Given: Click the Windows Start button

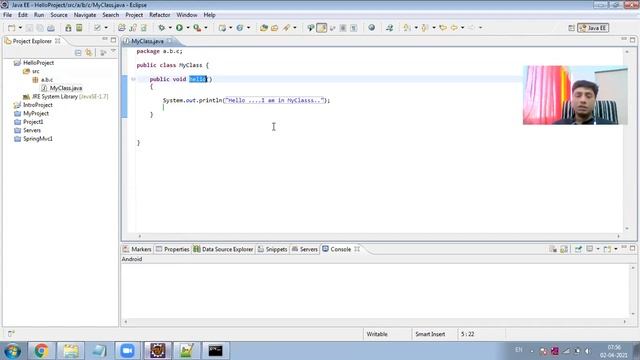Looking at the screenshot, I should pyautogui.click(x=12, y=351).
